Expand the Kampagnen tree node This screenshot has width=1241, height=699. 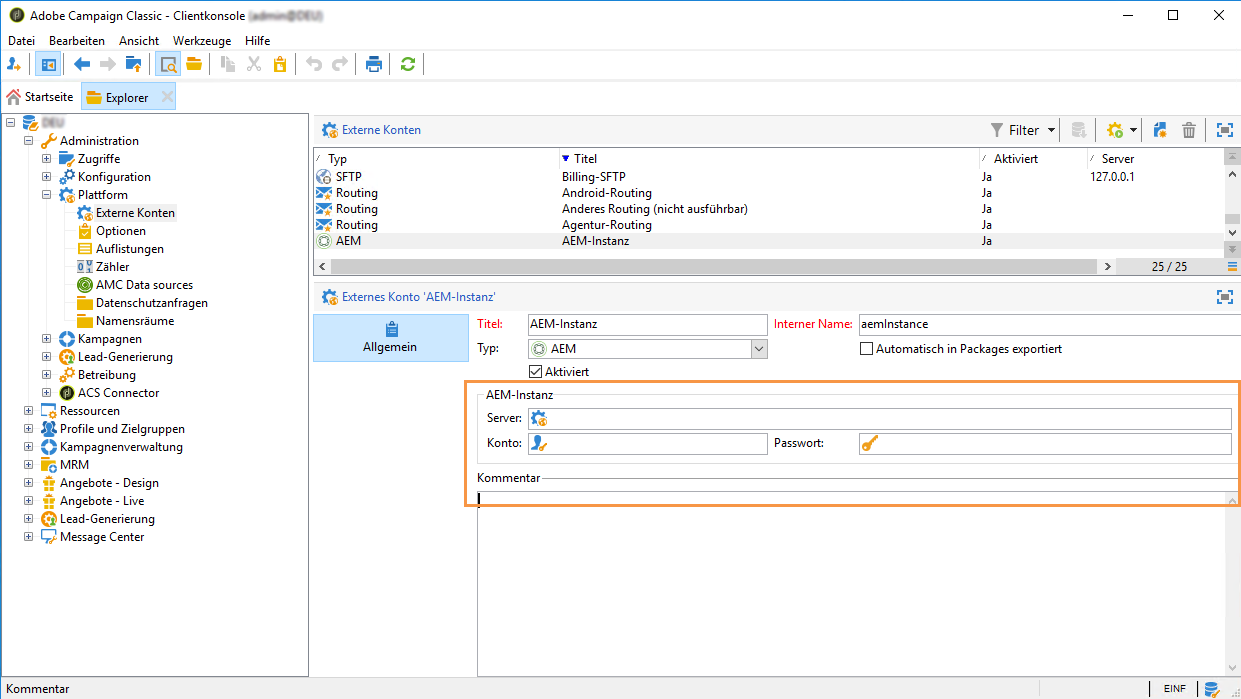tap(46, 339)
